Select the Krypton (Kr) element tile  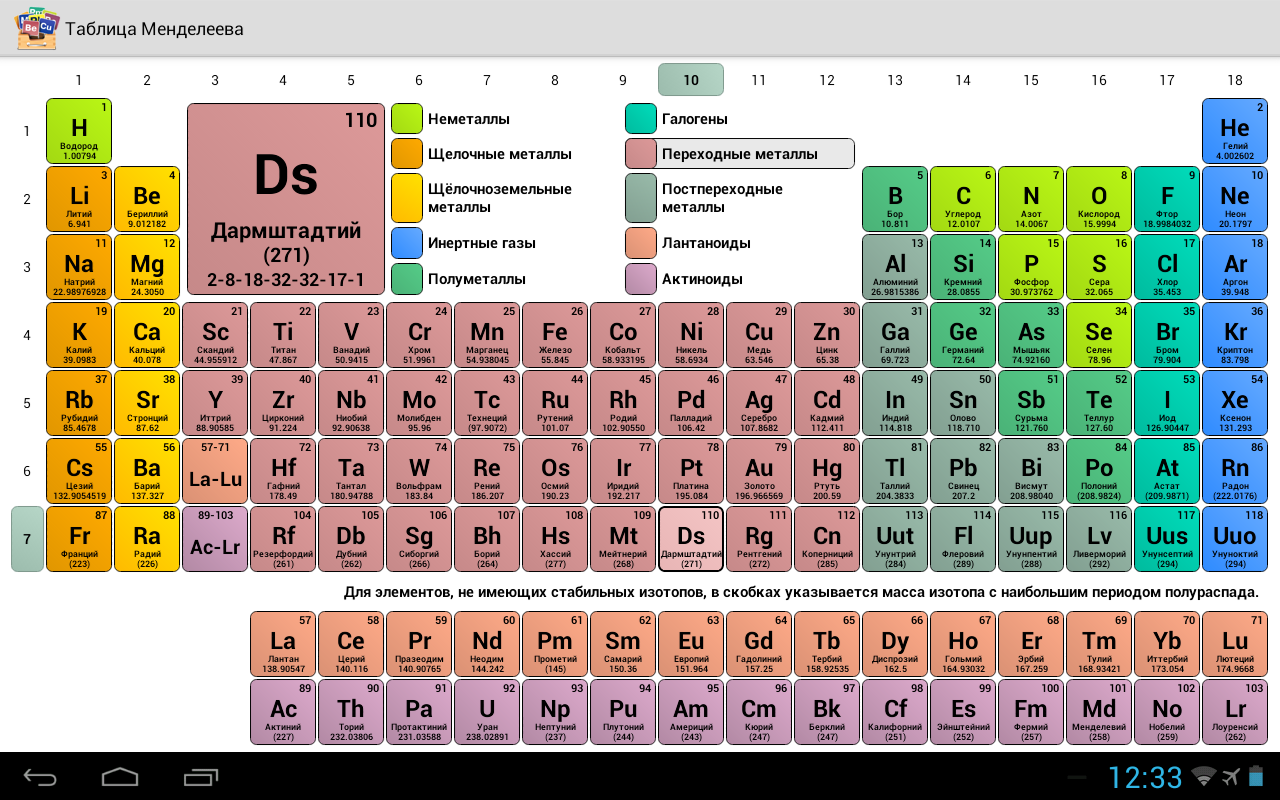click(1235, 335)
